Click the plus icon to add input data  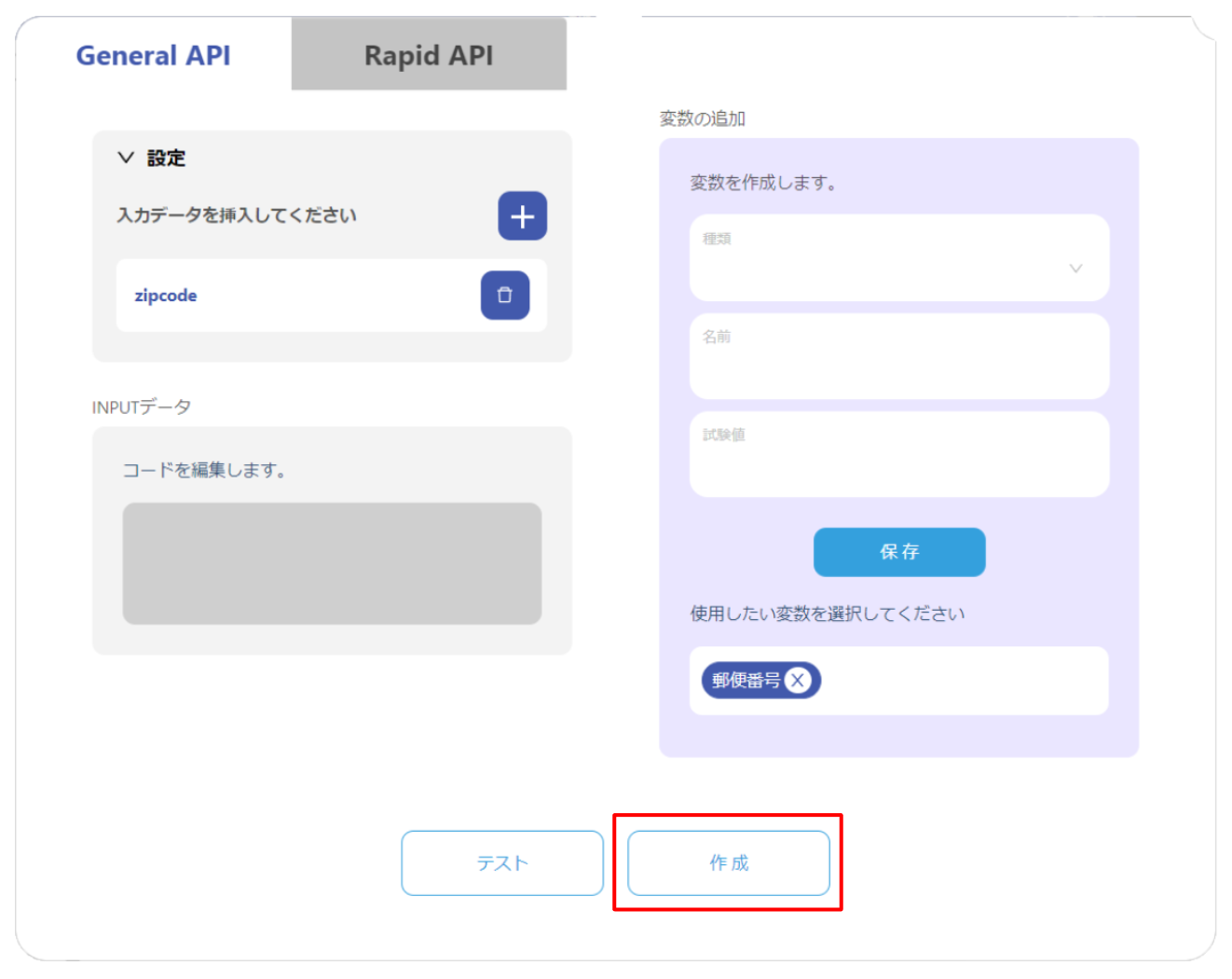[x=522, y=216]
